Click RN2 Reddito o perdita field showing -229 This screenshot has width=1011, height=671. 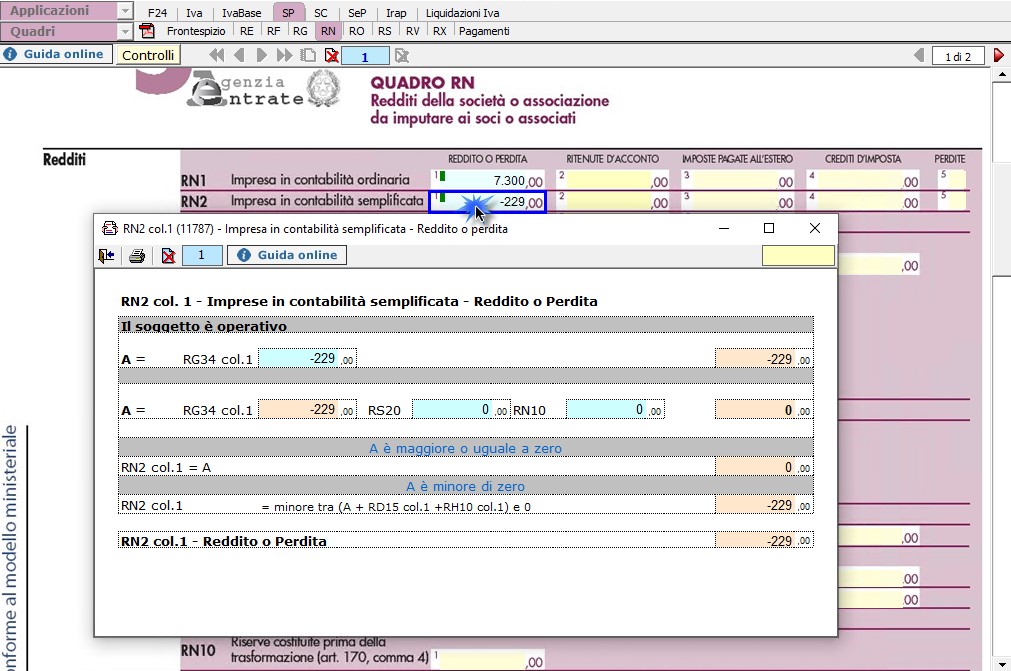point(488,202)
